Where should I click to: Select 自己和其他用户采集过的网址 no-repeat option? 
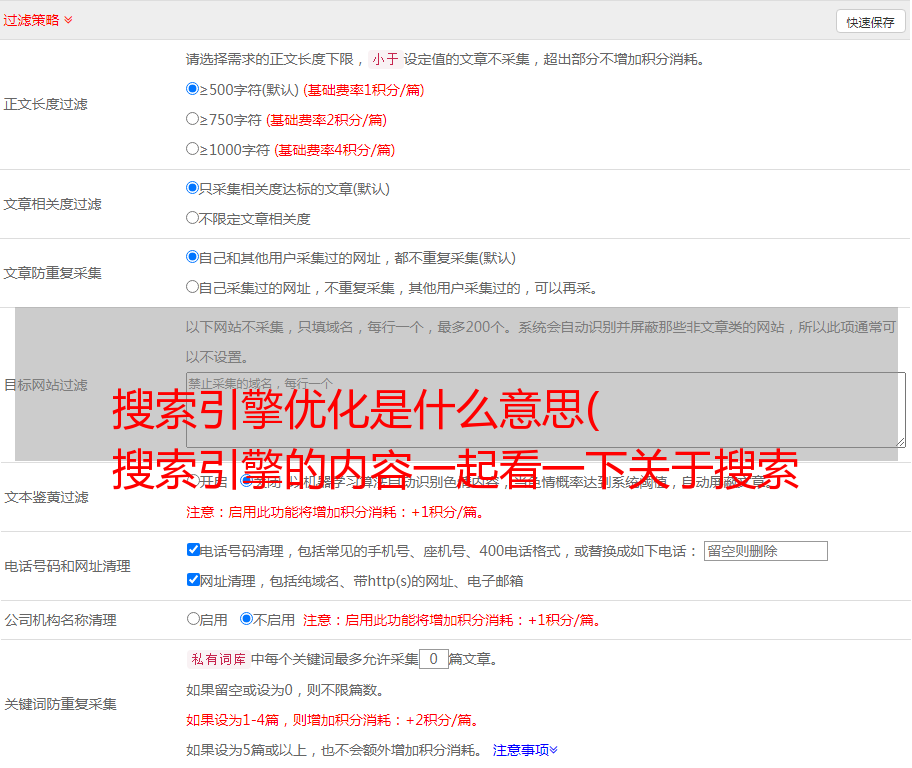tap(193, 257)
